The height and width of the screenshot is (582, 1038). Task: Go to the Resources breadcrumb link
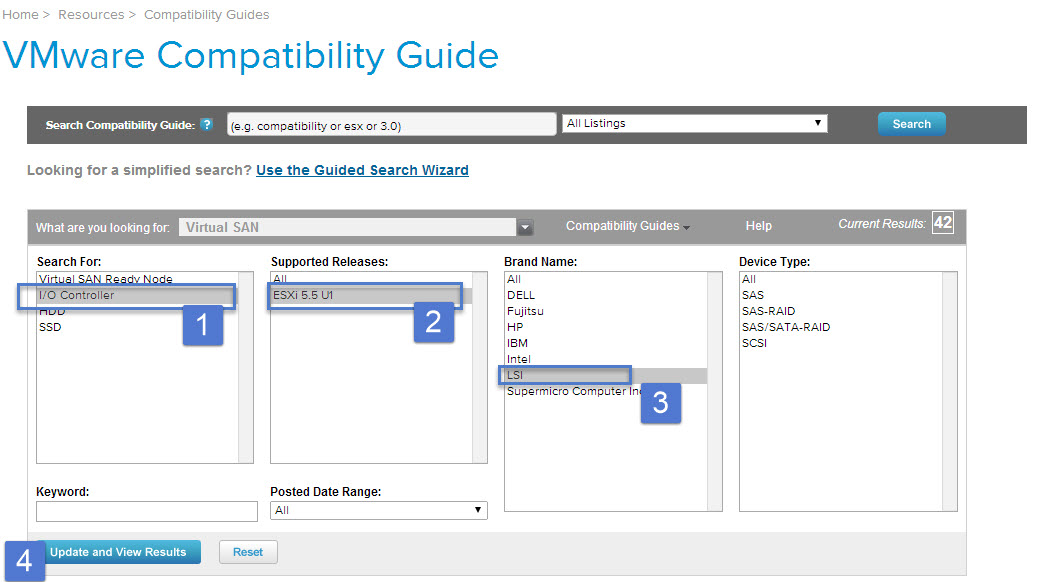[x=91, y=15]
